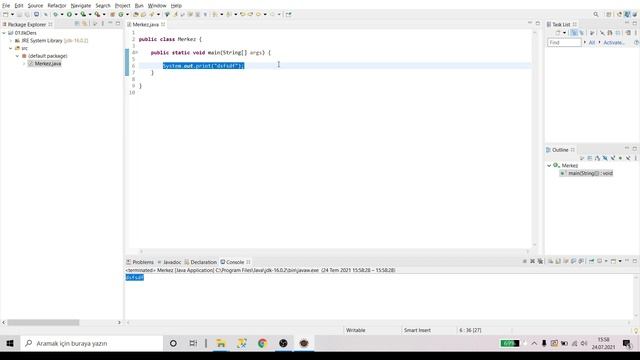Open File Explorer from the taskbar
Image resolution: width=640 pixels, height=360 pixels.
(x=221, y=343)
